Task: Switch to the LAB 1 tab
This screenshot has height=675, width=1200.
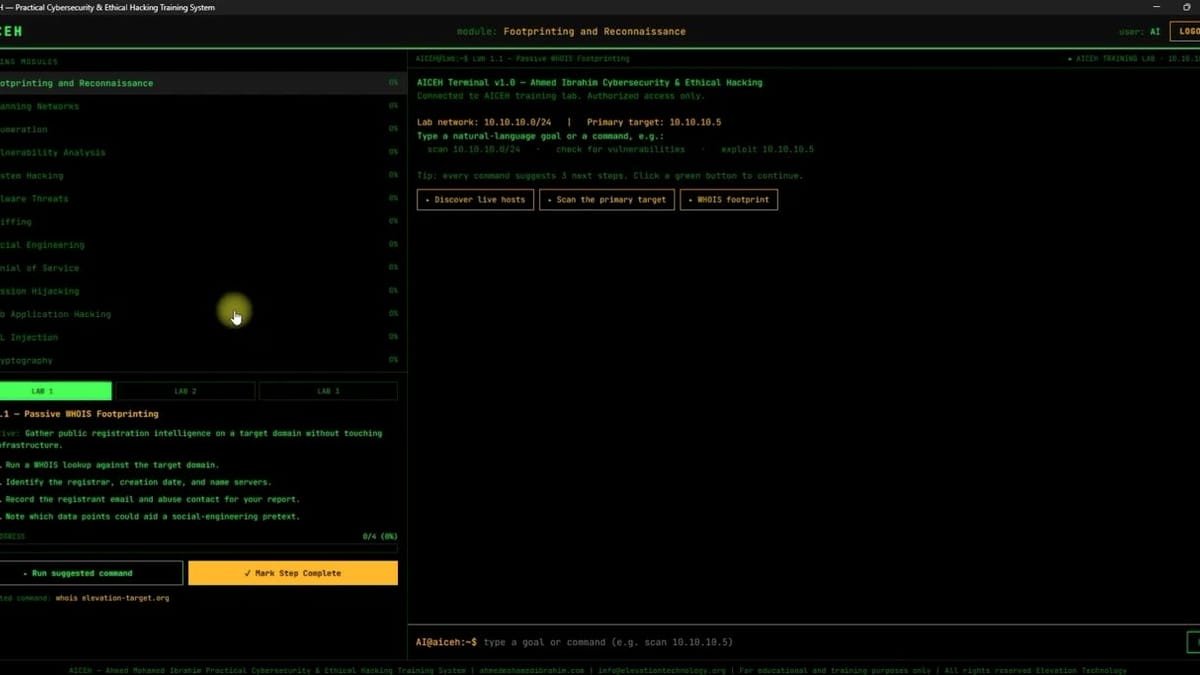Action: coord(55,391)
